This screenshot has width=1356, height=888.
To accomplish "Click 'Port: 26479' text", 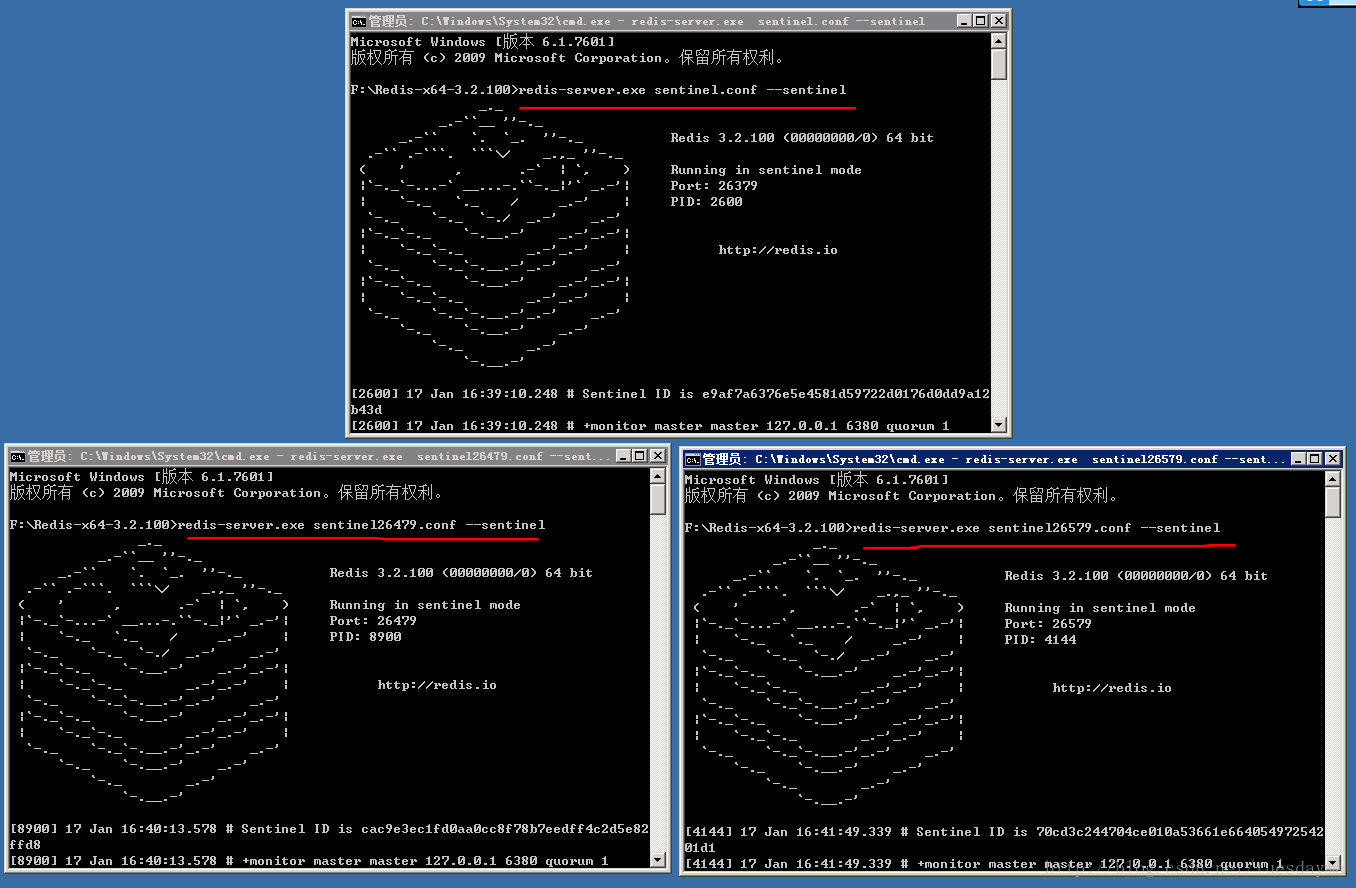I will point(373,621).
